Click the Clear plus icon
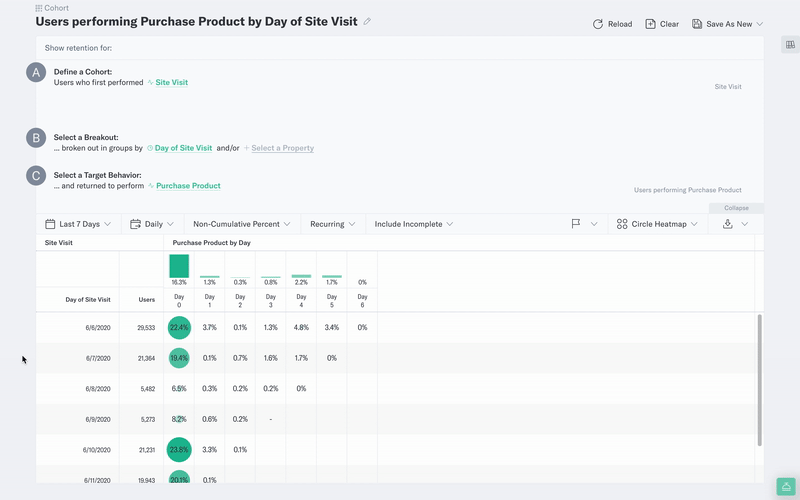 650,24
